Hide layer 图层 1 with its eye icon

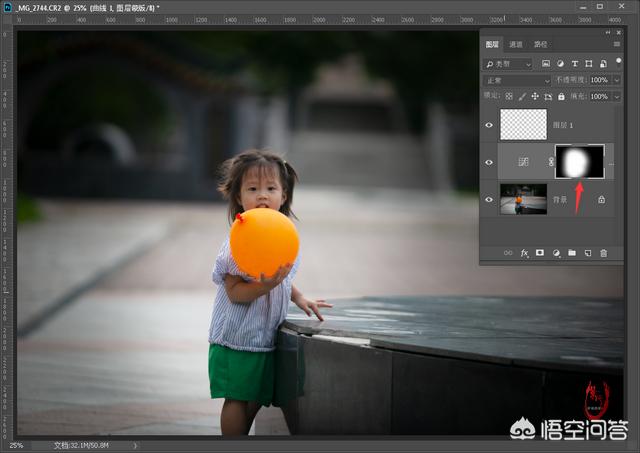[x=489, y=125]
